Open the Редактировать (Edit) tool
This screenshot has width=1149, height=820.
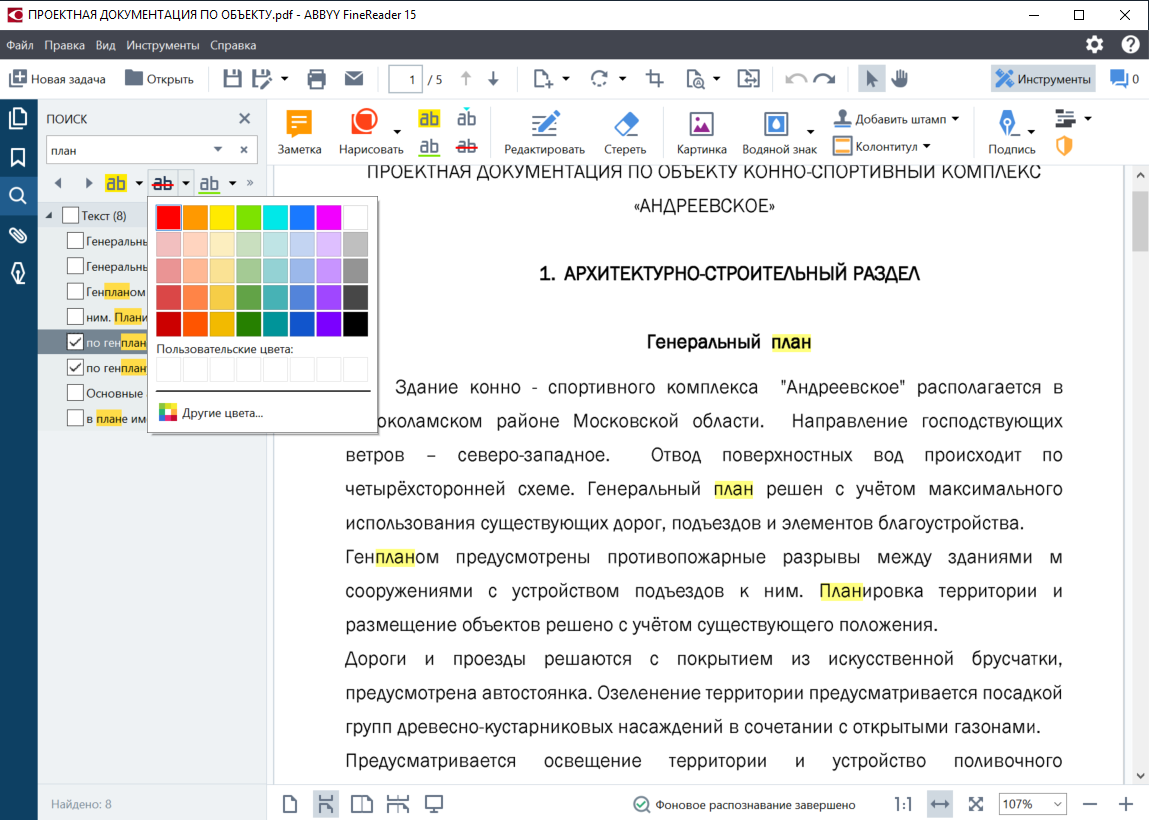point(545,130)
